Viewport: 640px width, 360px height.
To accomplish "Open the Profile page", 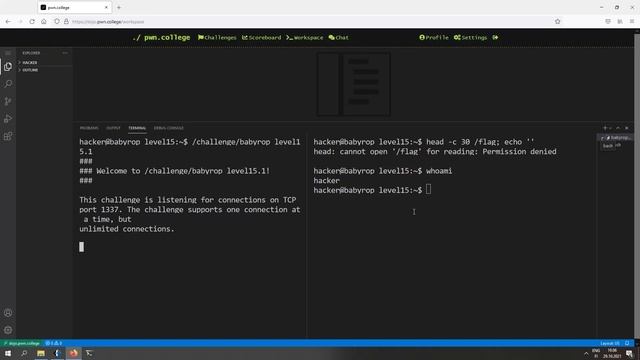I will coord(433,38).
